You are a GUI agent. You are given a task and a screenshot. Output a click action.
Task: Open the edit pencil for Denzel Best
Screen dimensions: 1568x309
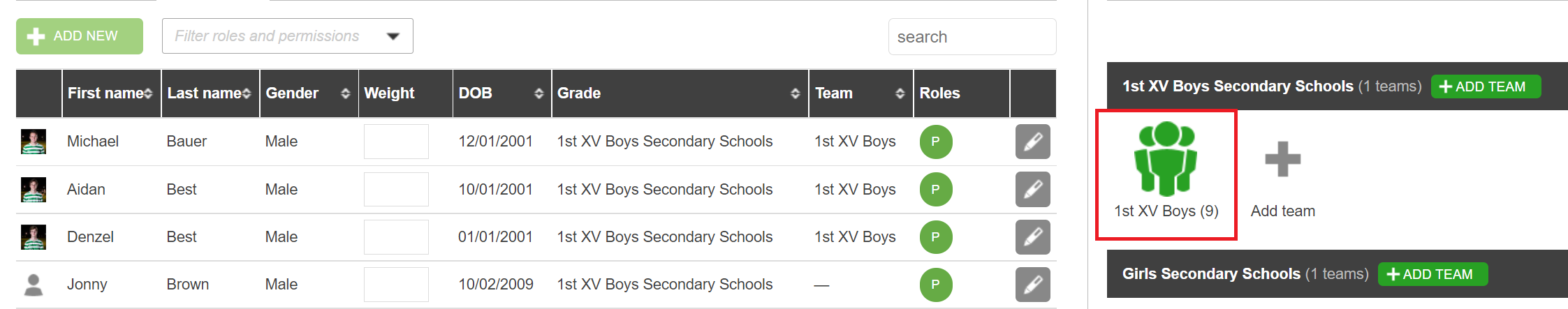(x=1032, y=237)
